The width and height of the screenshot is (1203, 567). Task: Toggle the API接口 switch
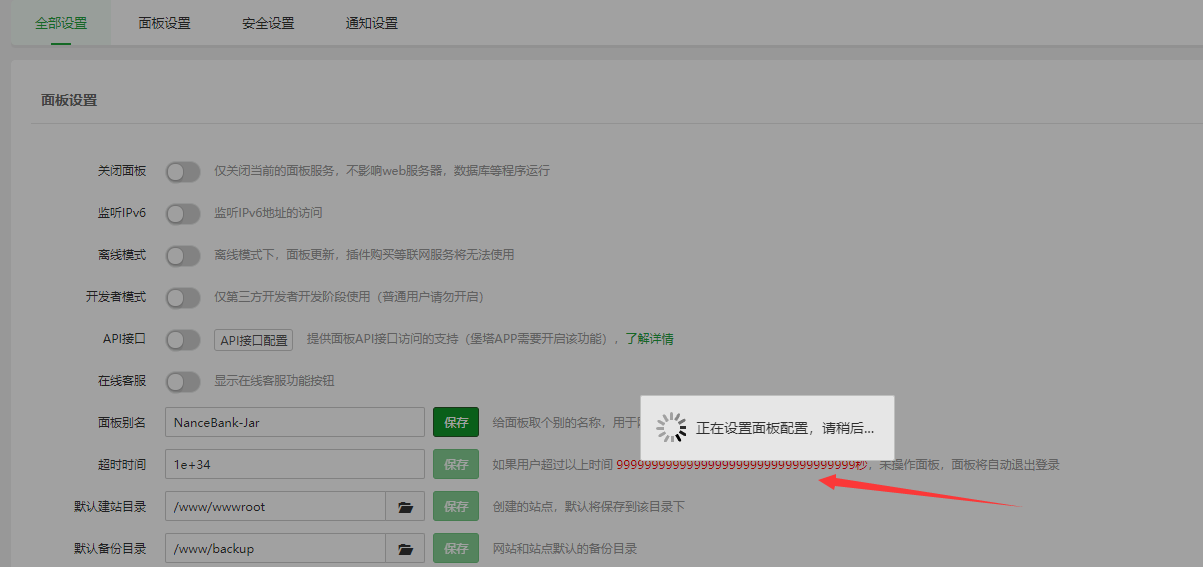click(x=183, y=340)
